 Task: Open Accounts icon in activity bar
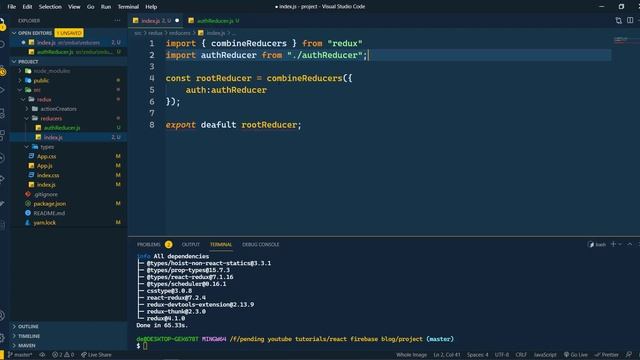point(2,316)
